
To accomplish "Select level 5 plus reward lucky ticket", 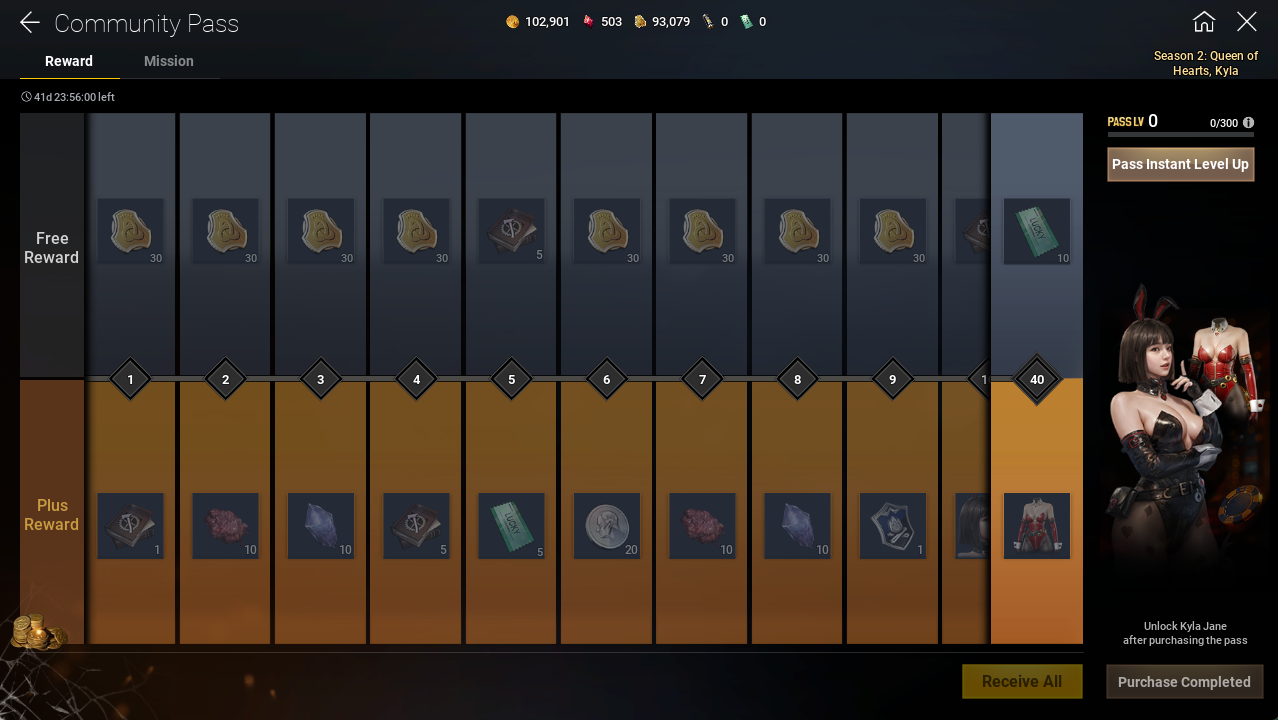I will (512, 526).
